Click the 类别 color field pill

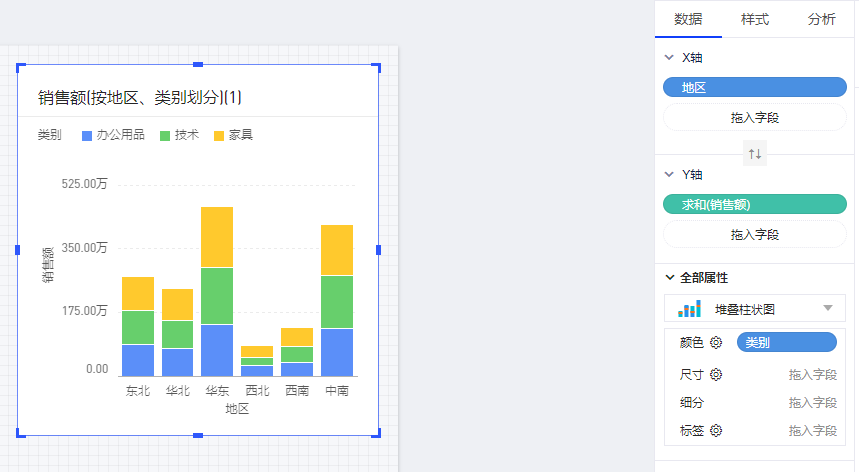[x=785, y=343]
